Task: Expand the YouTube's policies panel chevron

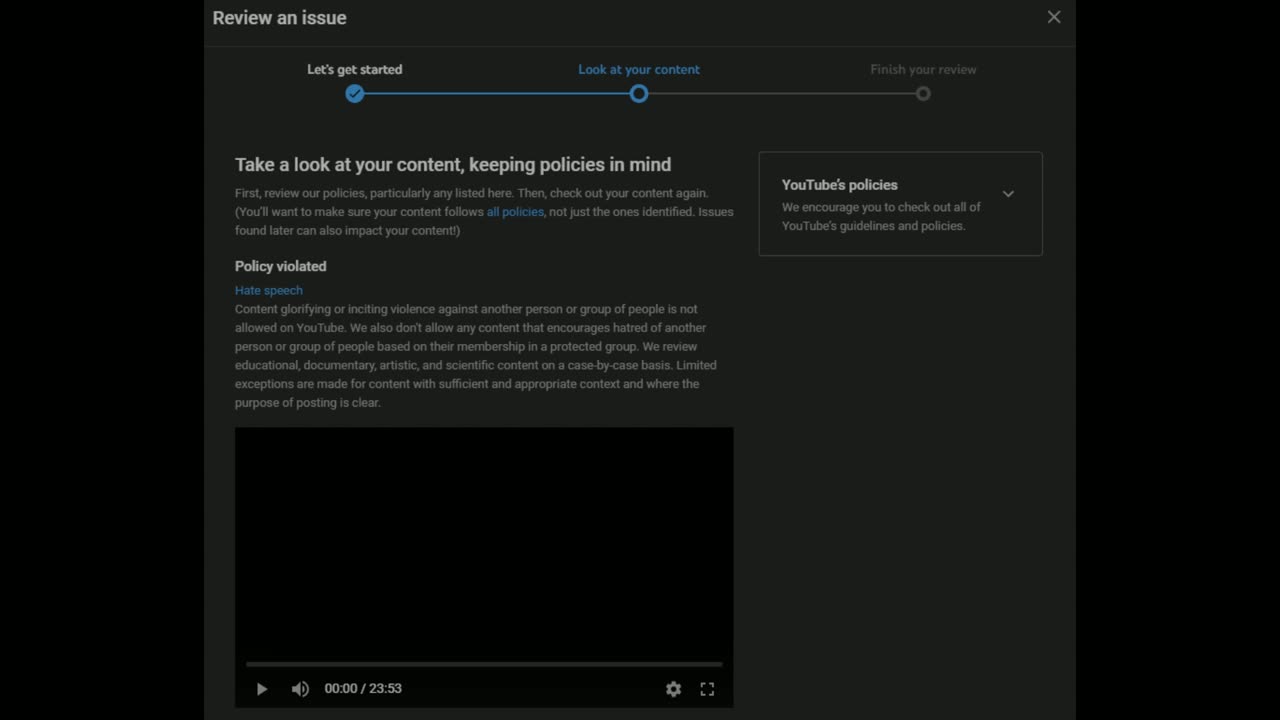Action: 1008,194
